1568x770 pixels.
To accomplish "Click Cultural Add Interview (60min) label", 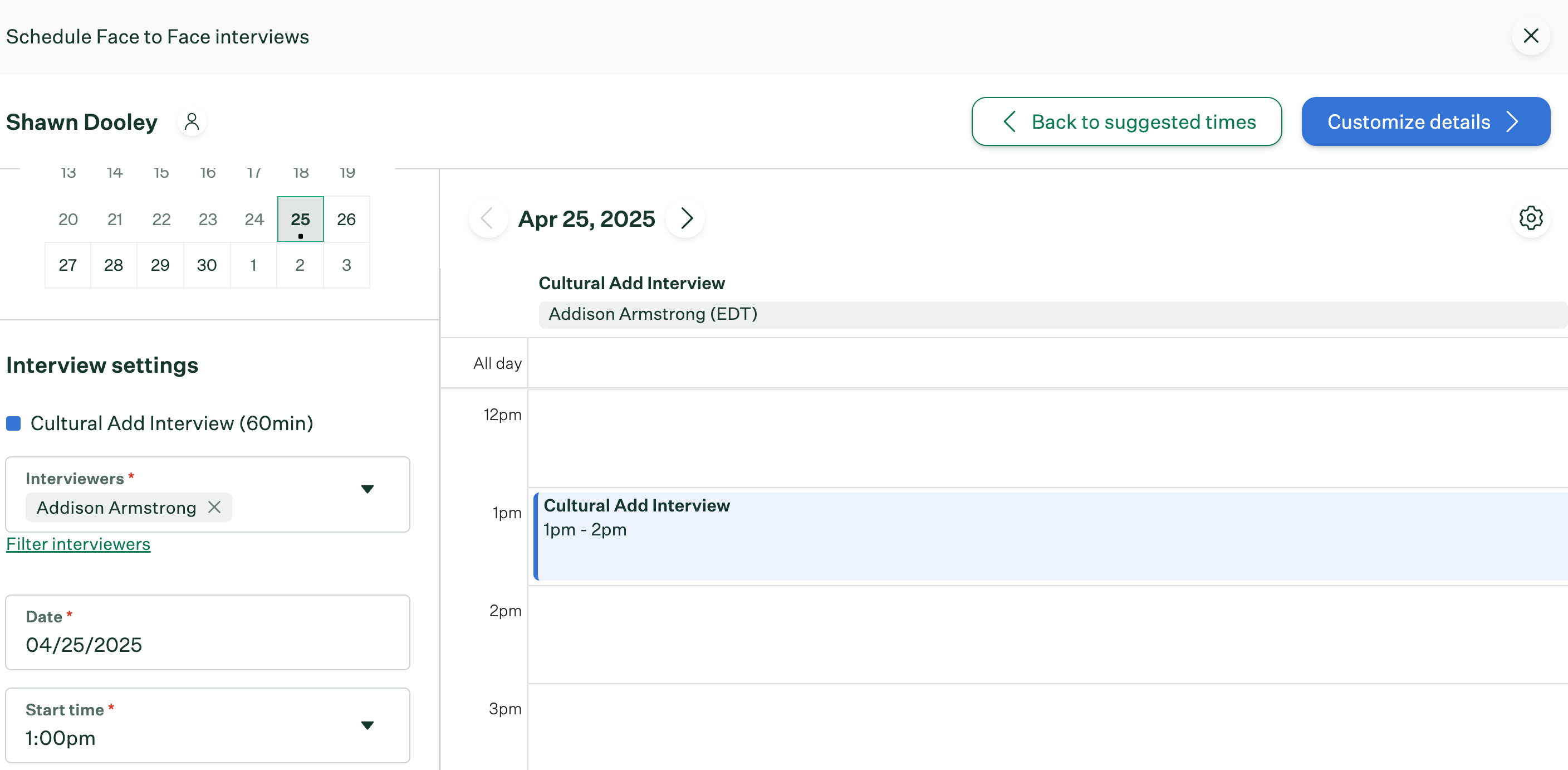I will point(171,423).
